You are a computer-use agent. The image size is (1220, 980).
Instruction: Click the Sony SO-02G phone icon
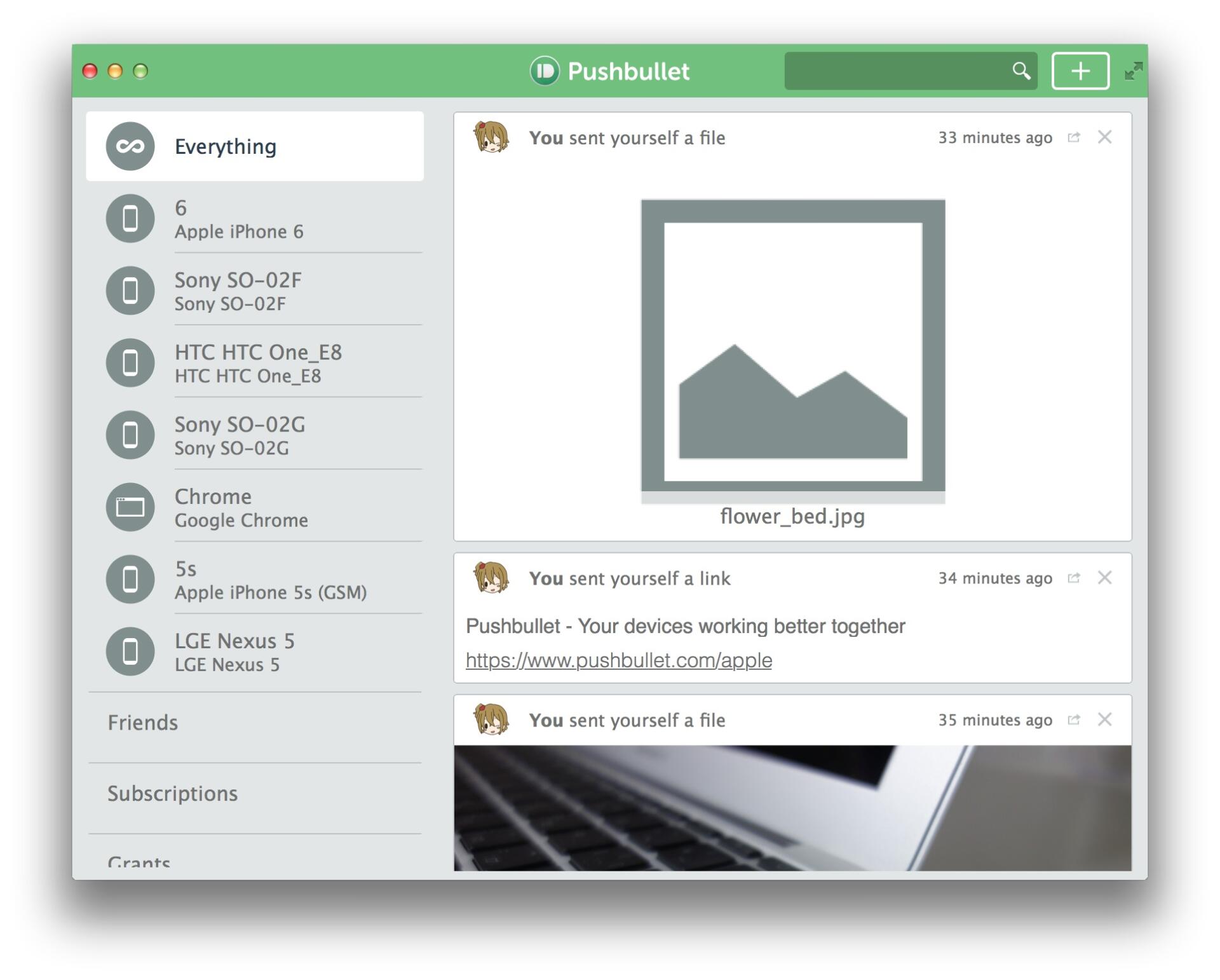(x=130, y=435)
